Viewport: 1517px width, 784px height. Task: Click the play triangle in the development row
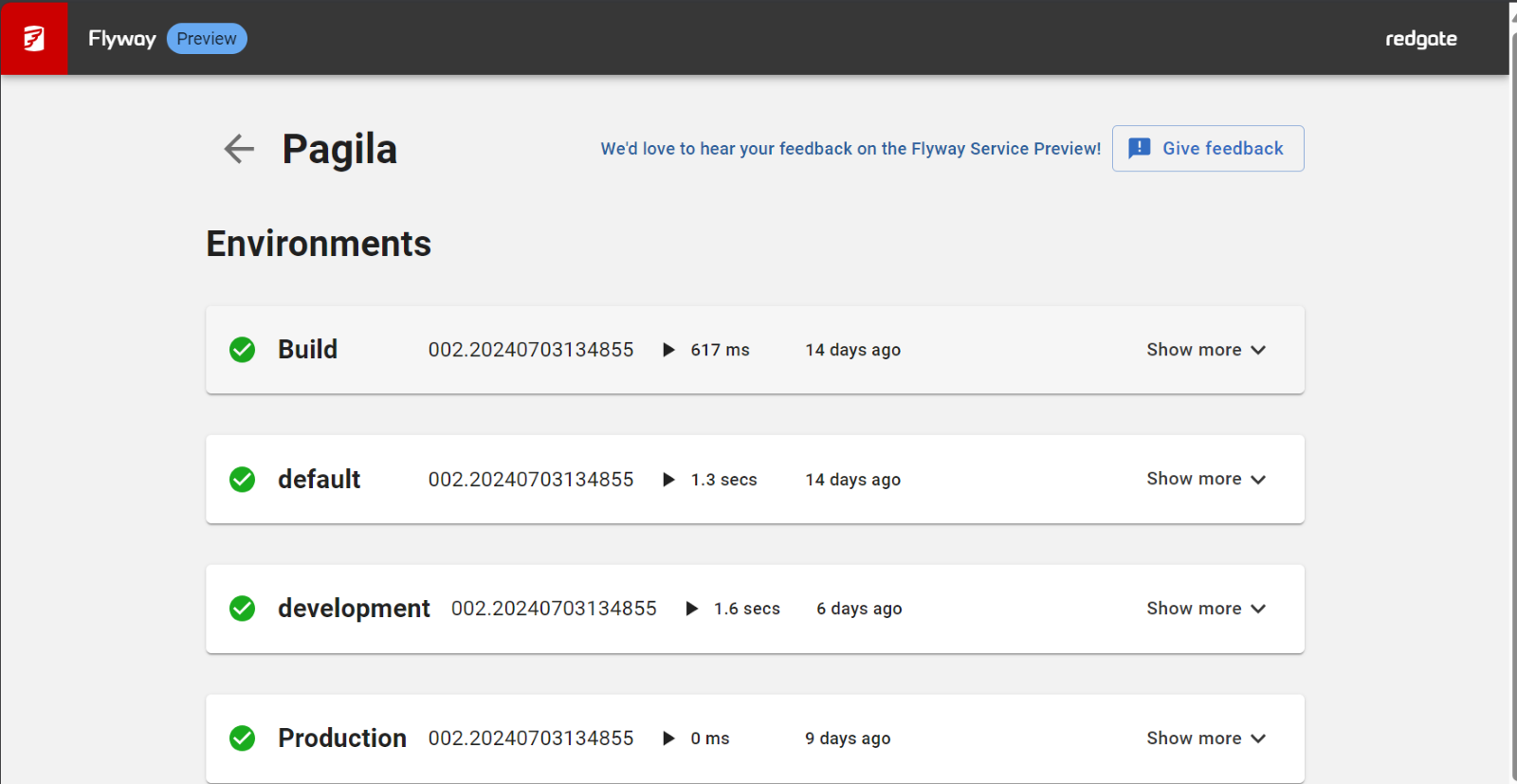(692, 609)
